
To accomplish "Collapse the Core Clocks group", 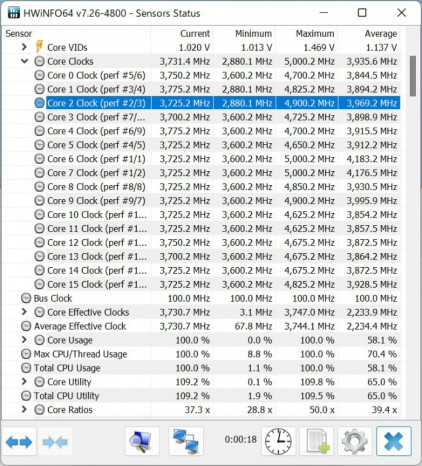I will pyautogui.click(x=24, y=61).
